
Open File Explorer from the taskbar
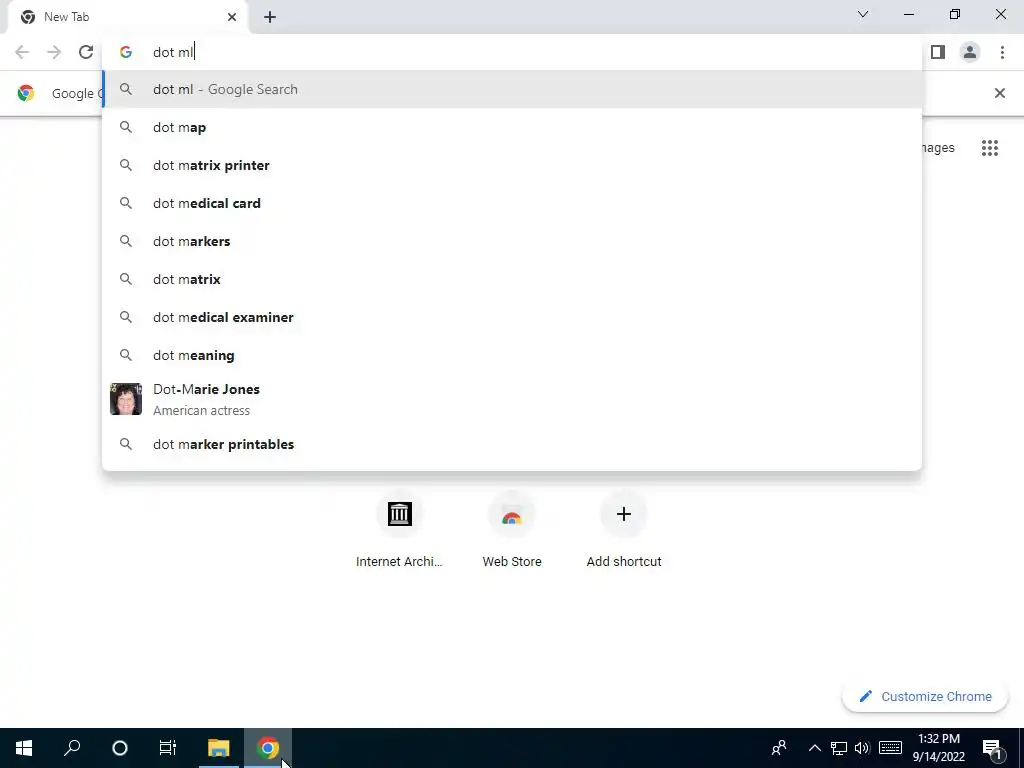point(219,748)
